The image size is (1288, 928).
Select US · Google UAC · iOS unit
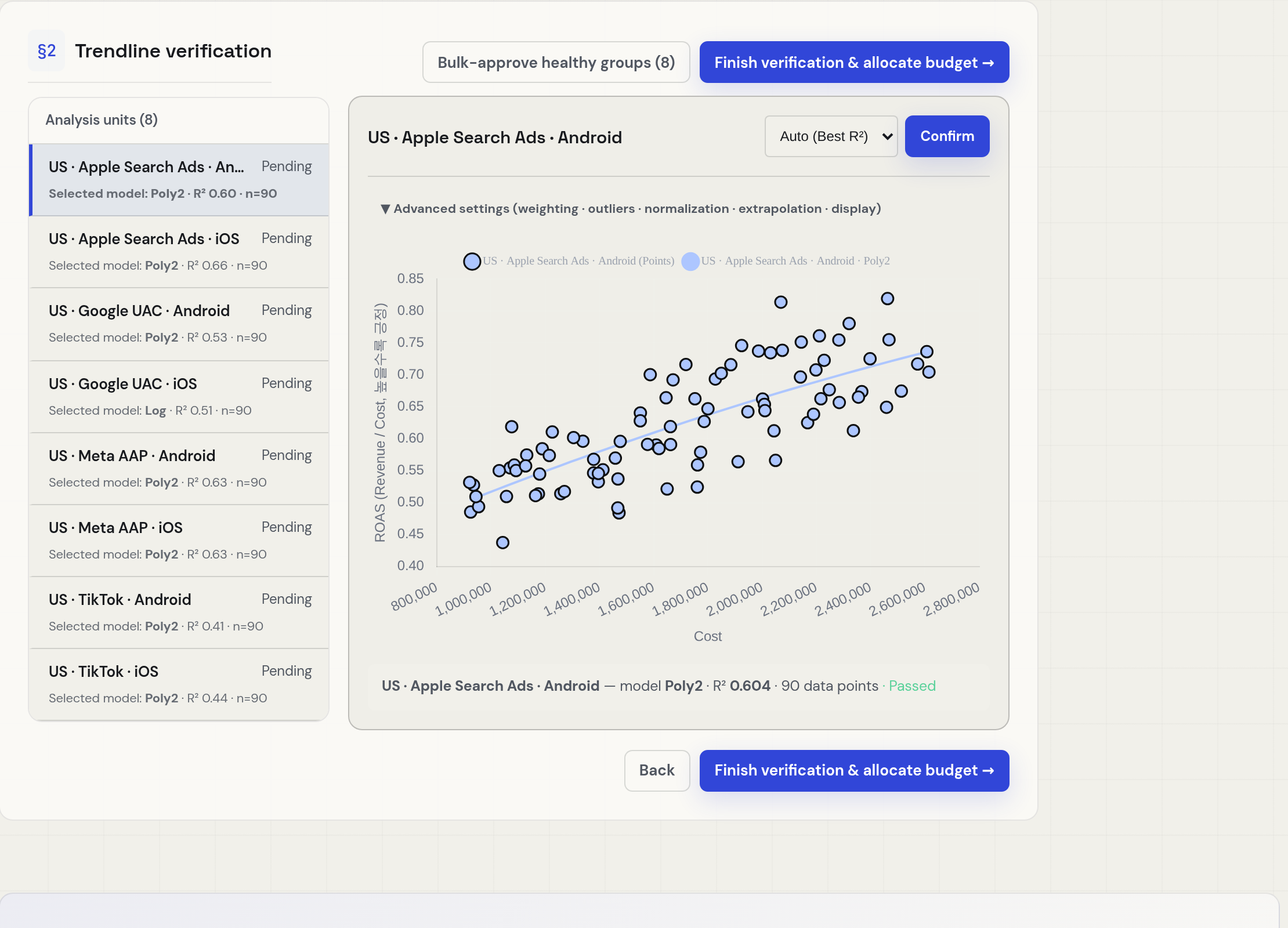pyautogui.click(x=179, y=397)
